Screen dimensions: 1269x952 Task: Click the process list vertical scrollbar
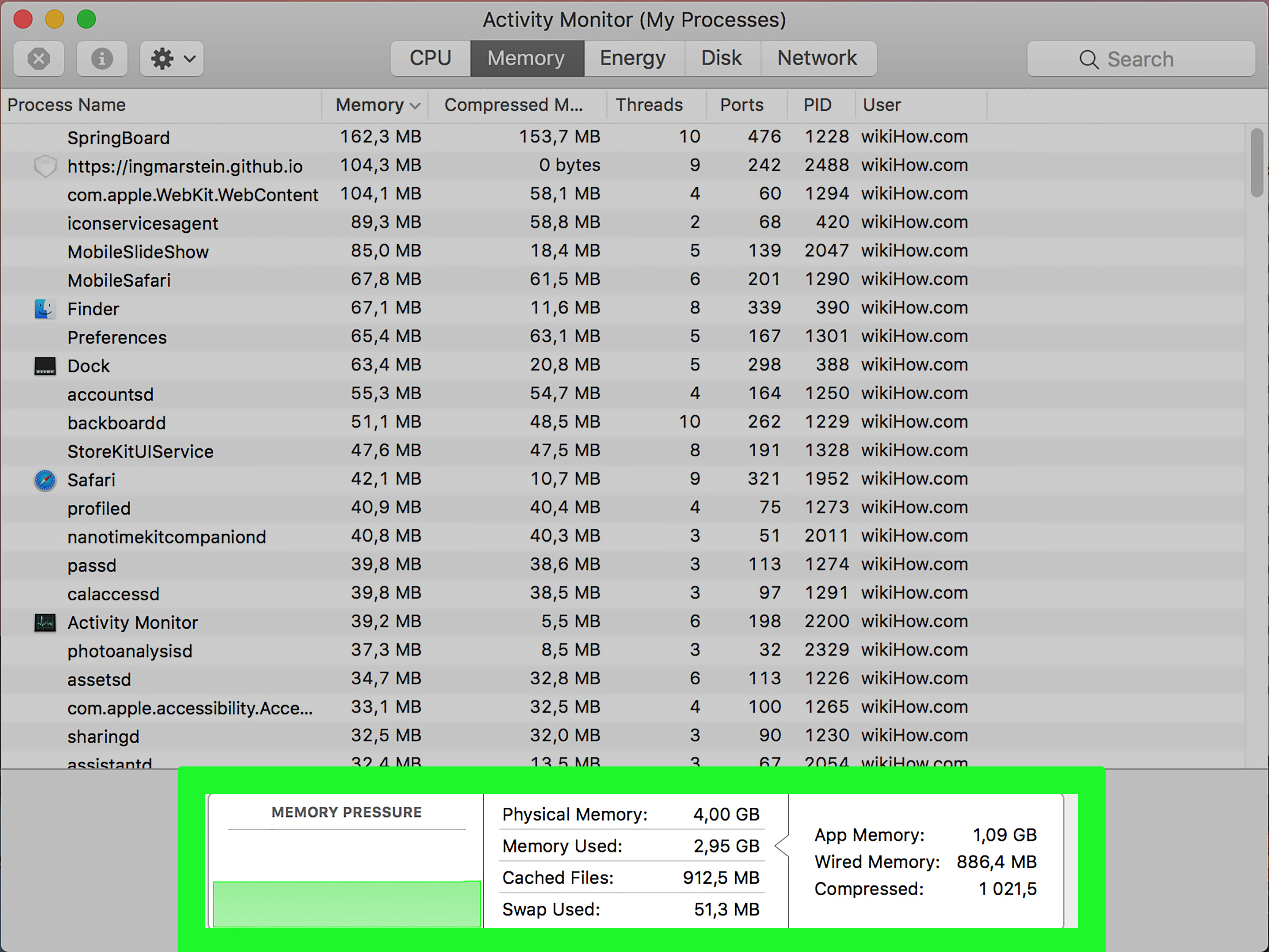click(x=1256, y=162)
